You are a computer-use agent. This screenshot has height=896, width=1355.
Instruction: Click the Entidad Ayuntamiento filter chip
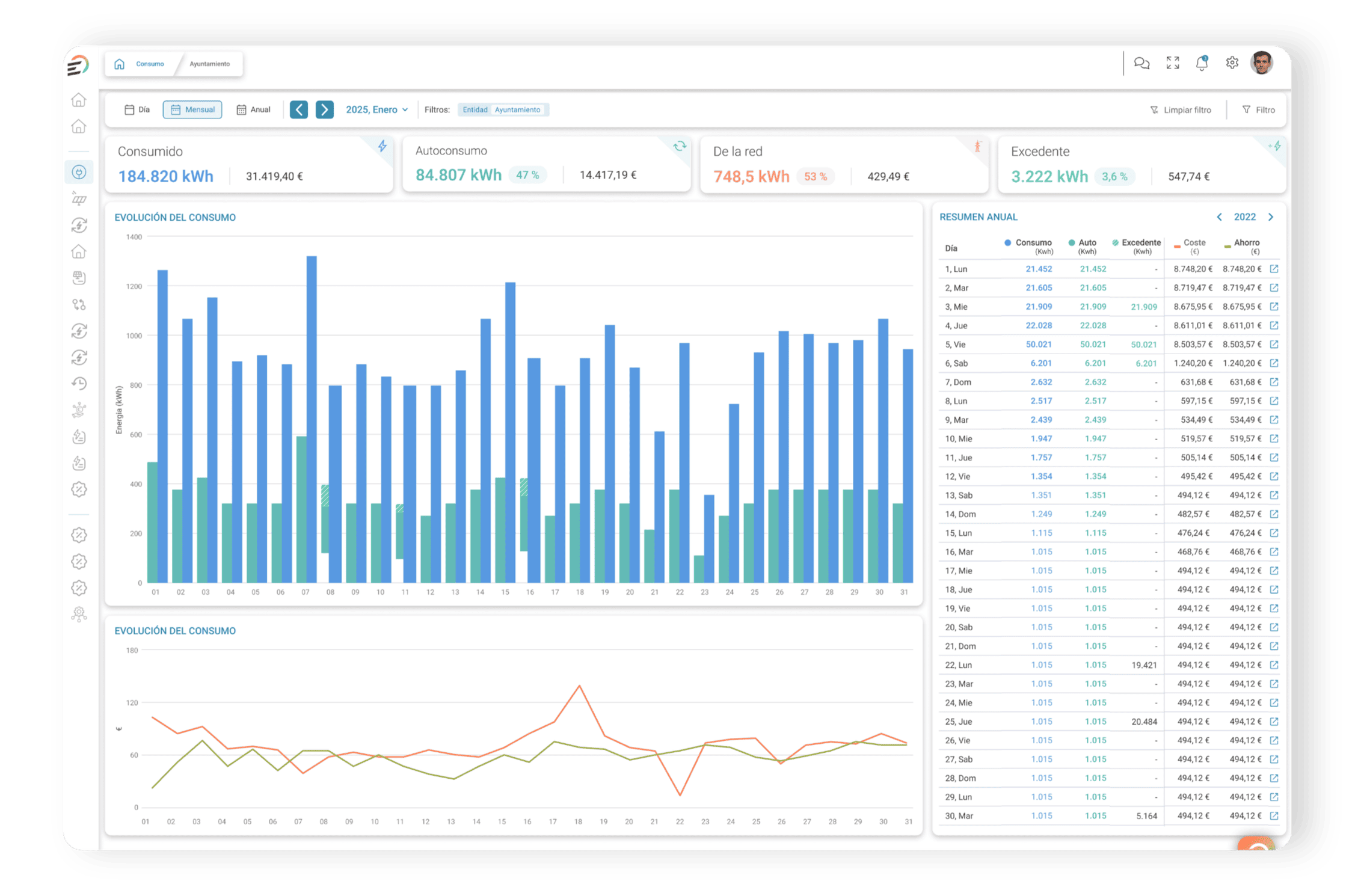(503, 109)
